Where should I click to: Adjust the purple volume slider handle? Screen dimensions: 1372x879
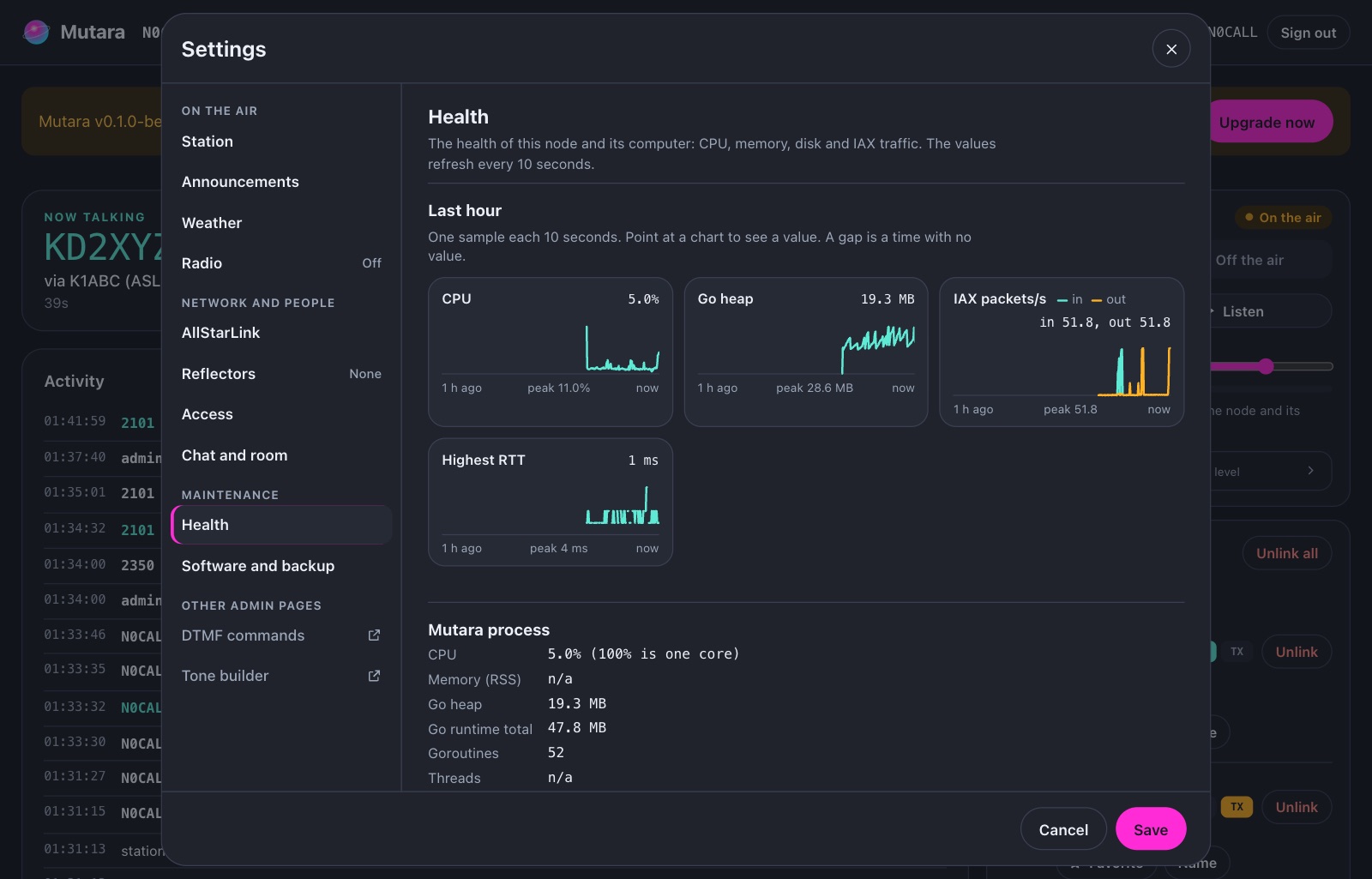click(1266, 366)
